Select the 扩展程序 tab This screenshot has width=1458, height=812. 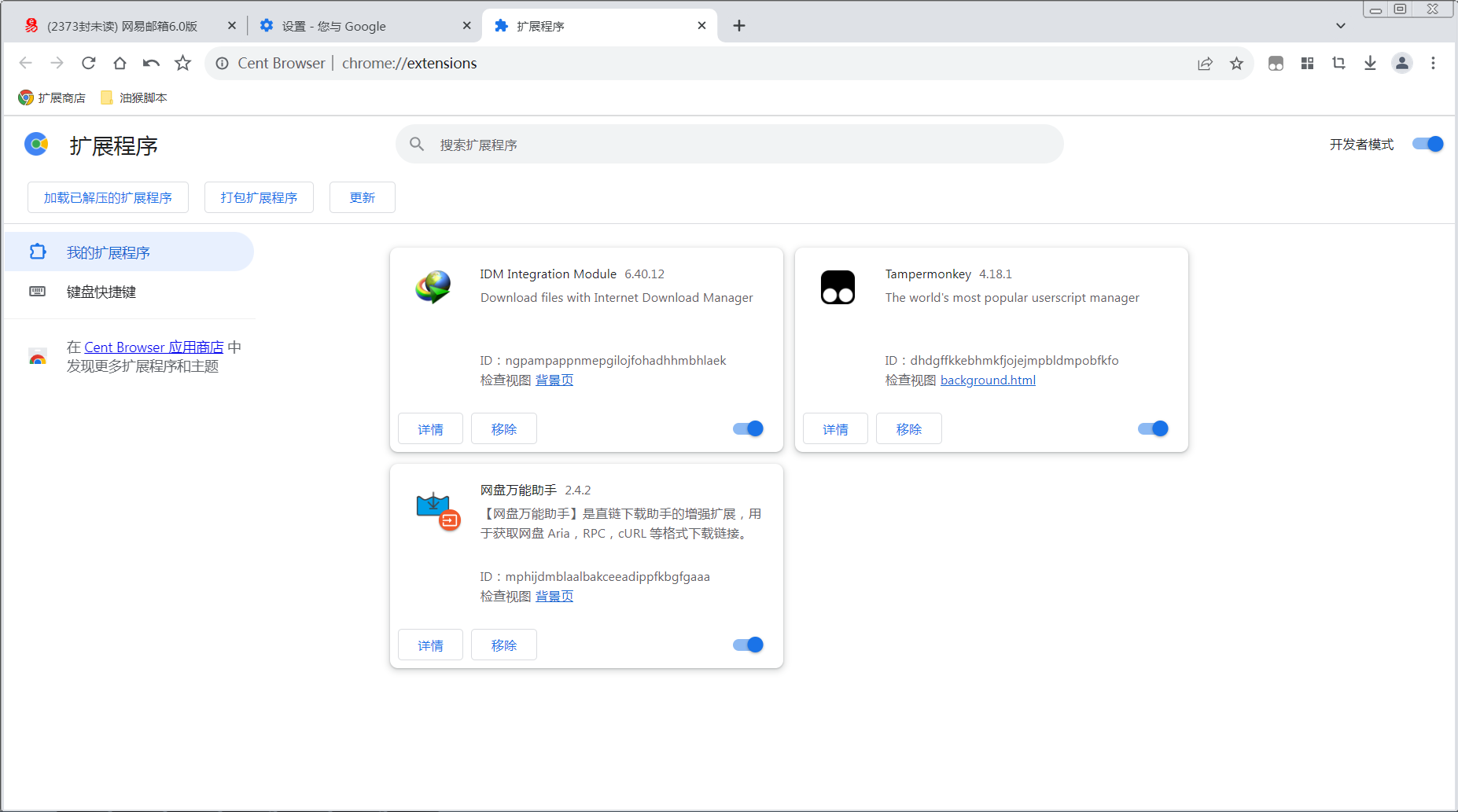tap(599, 25)
